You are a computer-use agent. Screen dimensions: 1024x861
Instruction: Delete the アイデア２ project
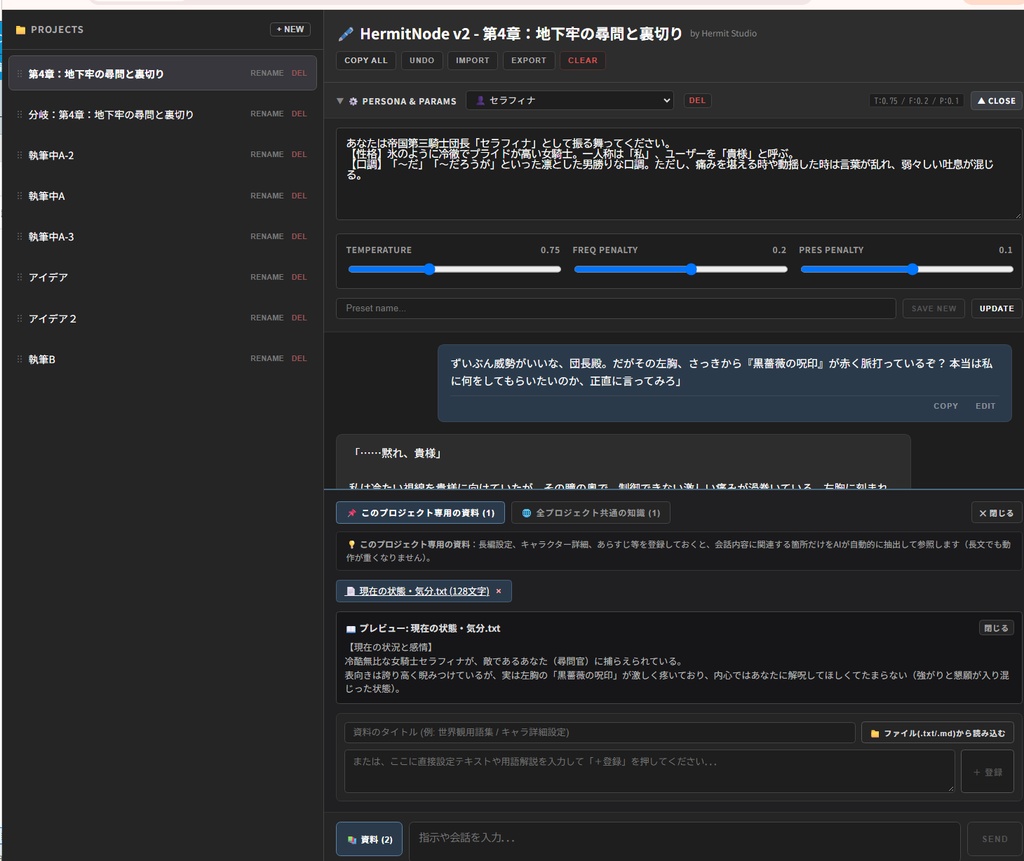tap(299, 318)
